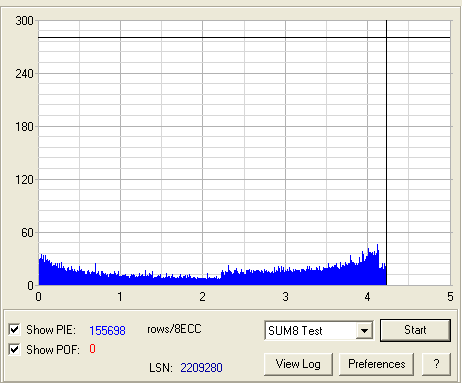Toggle the Show POF checkbox

[x=14, y=349]
